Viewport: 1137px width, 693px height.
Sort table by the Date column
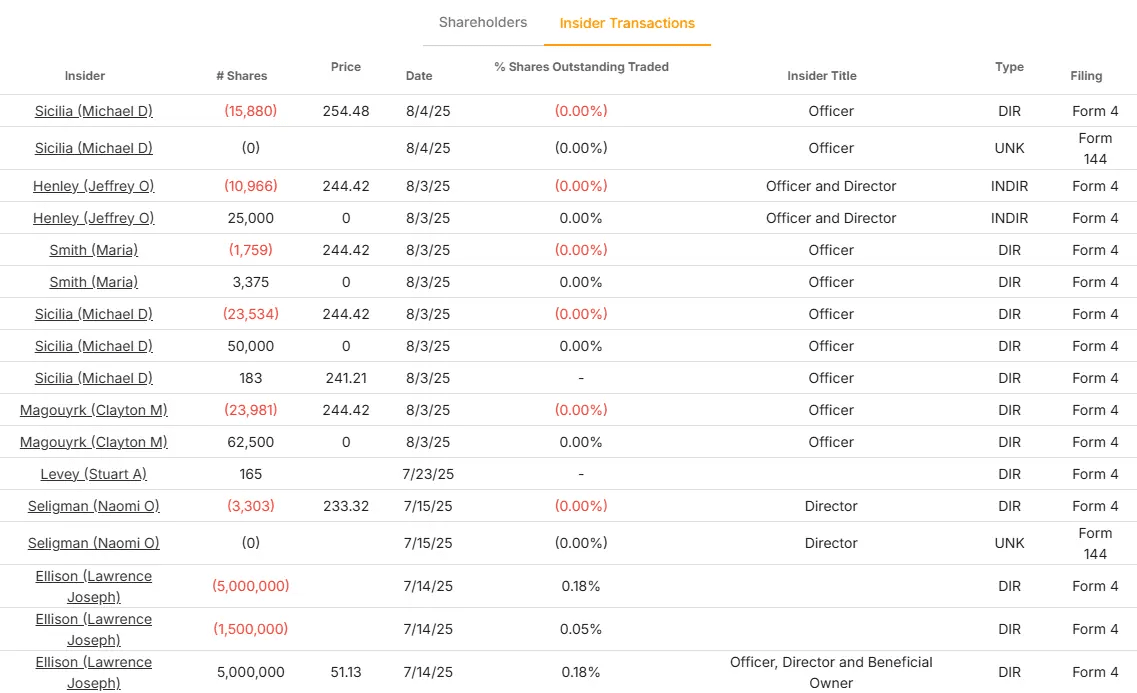pyautogui.click(x=418, y=75)
